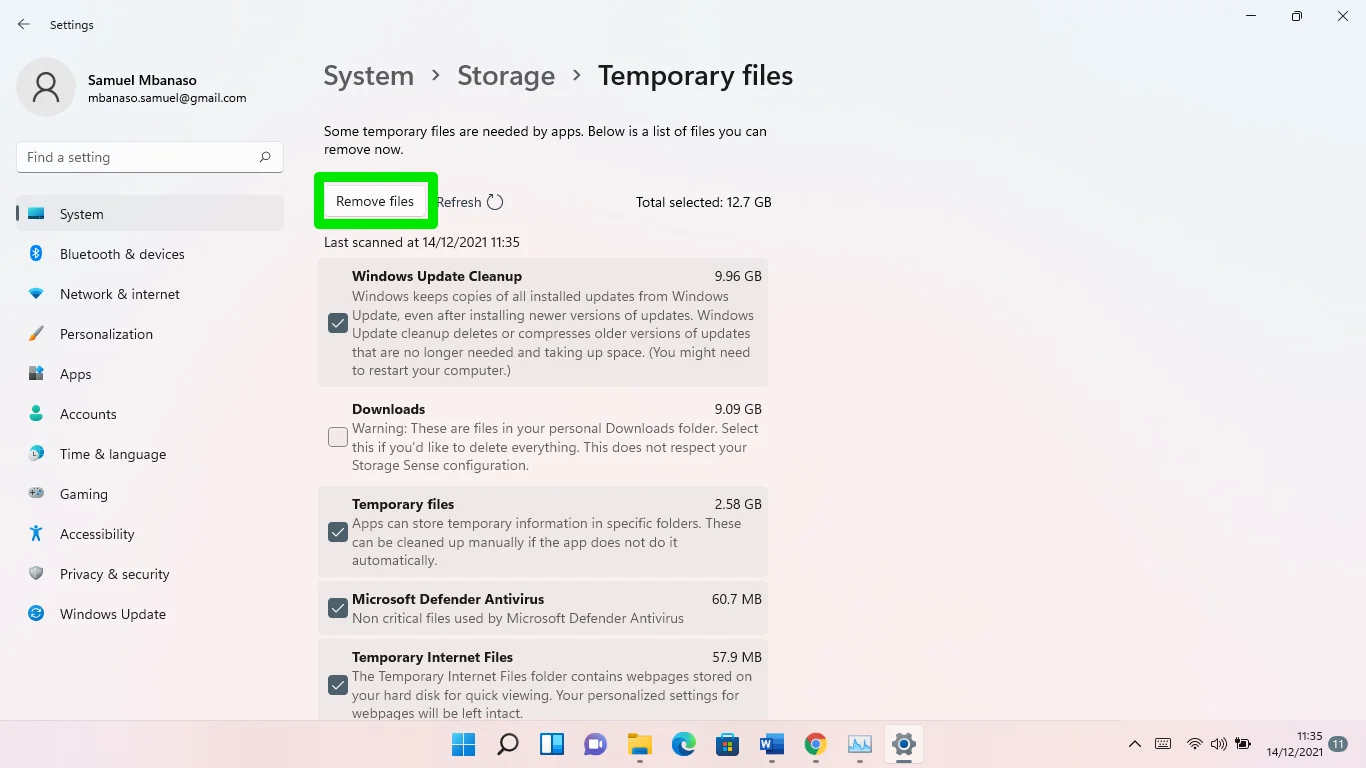
Task: Open clock and date 14/12/2021
Action: (1295, 744)
